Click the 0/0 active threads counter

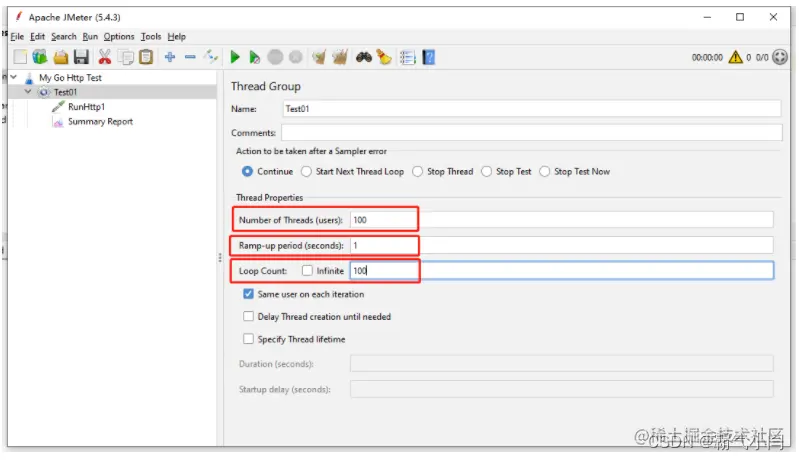tap(762, 58)
